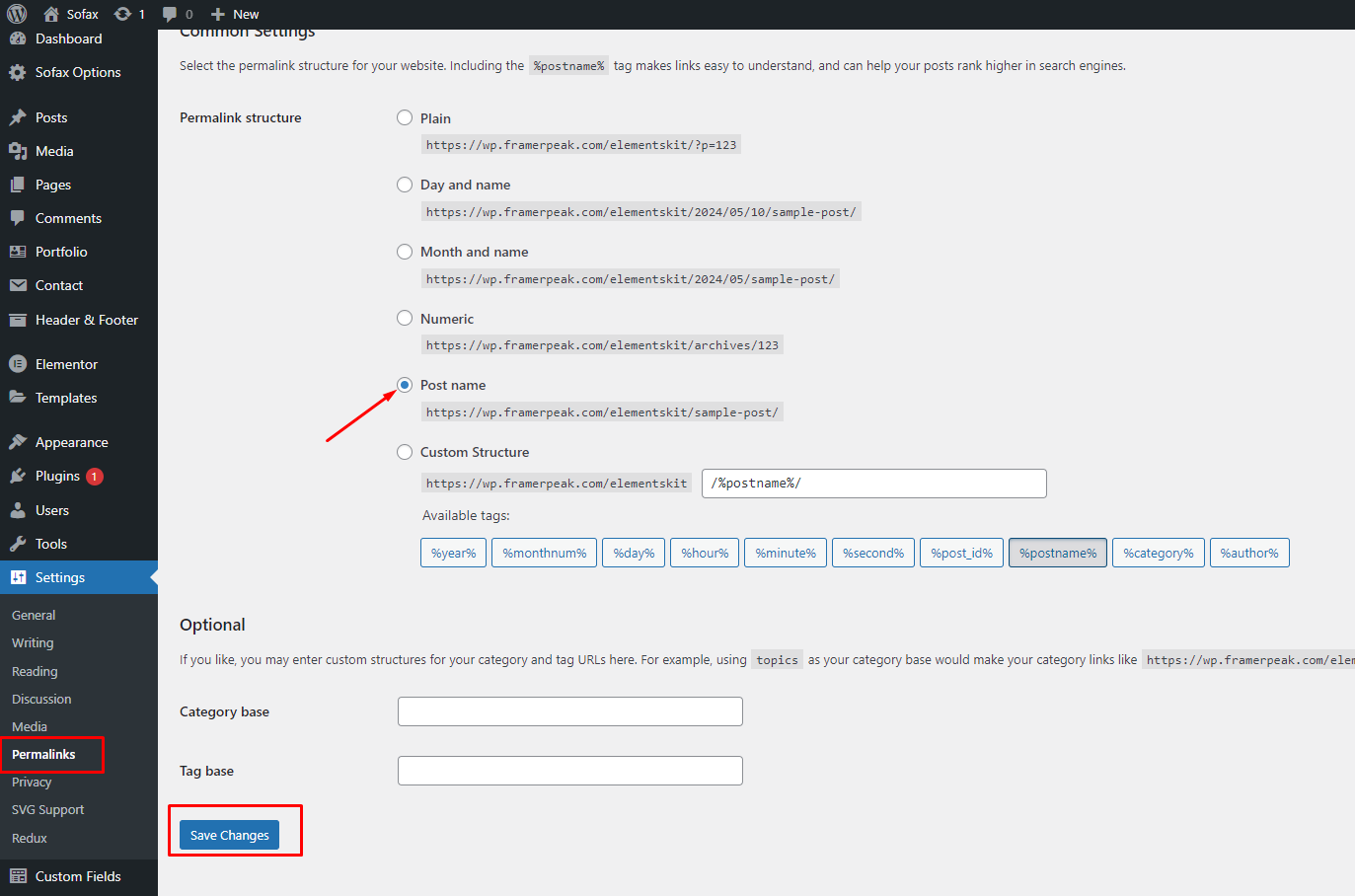This screenshot has width=1355, height=896.
Task: Open Privacy settings
Action: pyautogui.click(x=32, y=782)
